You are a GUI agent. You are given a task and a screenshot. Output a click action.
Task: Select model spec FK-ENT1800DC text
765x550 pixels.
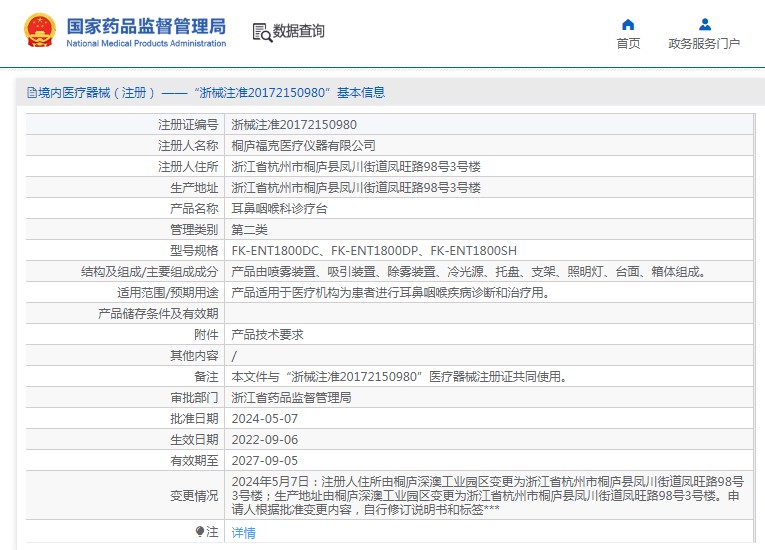point(275,251)
